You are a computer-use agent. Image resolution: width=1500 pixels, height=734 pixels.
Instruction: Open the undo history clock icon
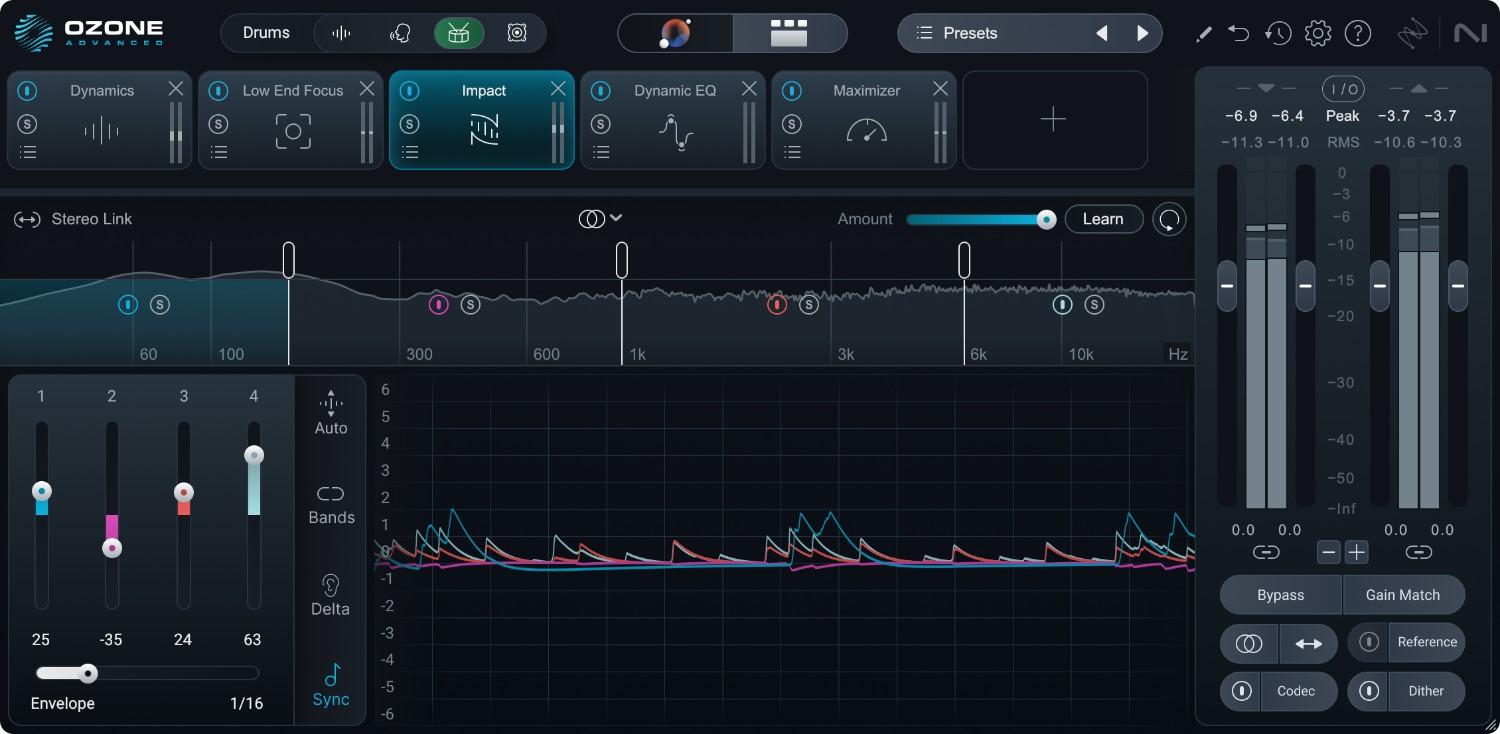click(1277, 33)
